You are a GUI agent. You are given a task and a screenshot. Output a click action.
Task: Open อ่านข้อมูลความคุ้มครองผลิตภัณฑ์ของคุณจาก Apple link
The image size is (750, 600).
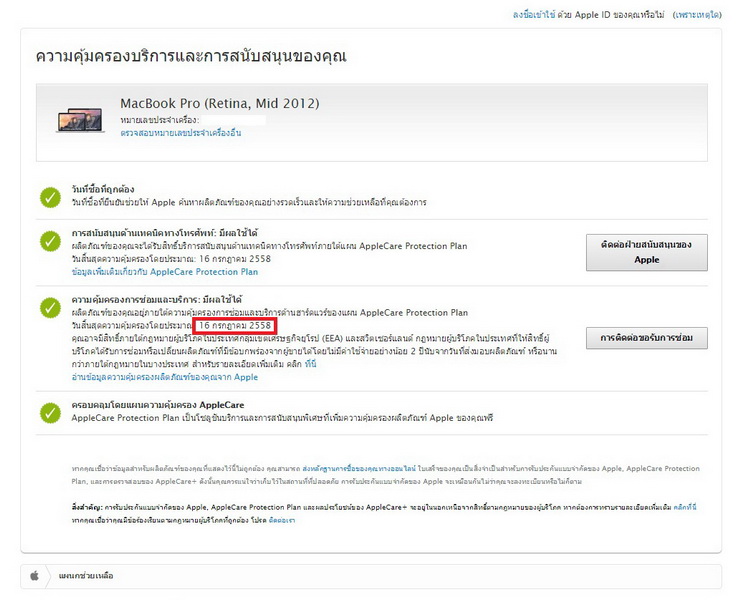[165, 377]
